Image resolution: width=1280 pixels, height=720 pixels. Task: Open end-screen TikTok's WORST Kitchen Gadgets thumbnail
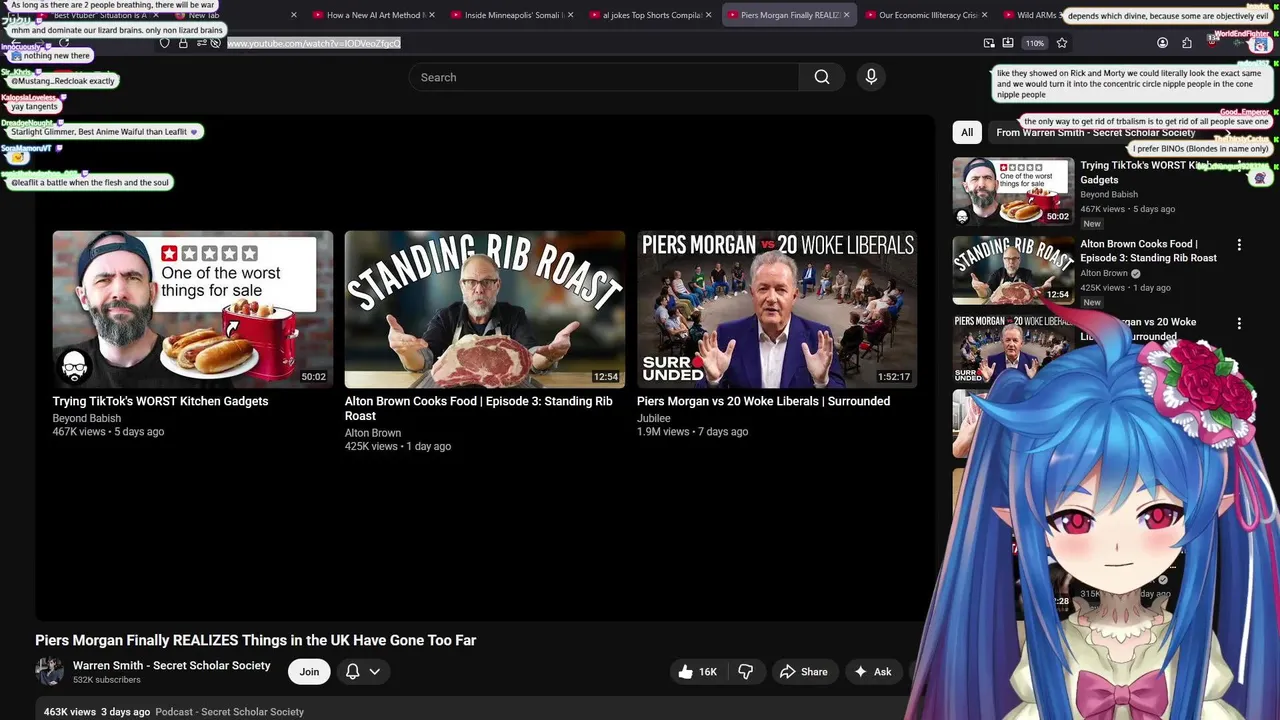click(x=193, y=309)
